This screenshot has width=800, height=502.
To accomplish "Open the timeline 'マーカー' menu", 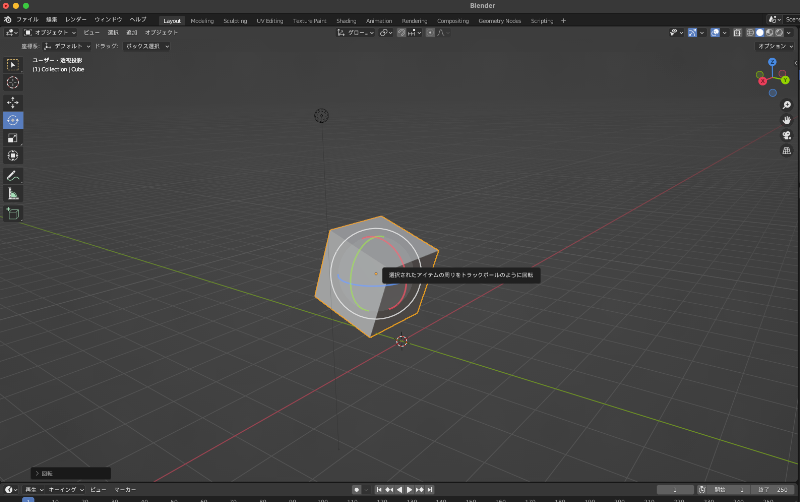I will (x=125, y=490).
